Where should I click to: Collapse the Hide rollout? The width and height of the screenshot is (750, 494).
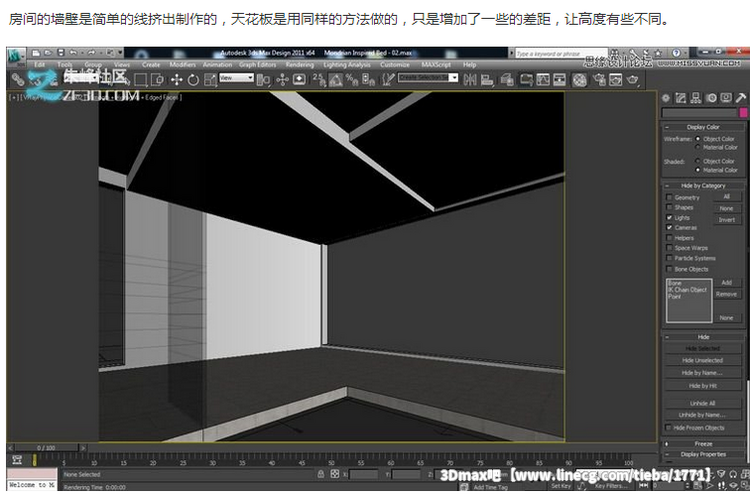coord(703,337)
